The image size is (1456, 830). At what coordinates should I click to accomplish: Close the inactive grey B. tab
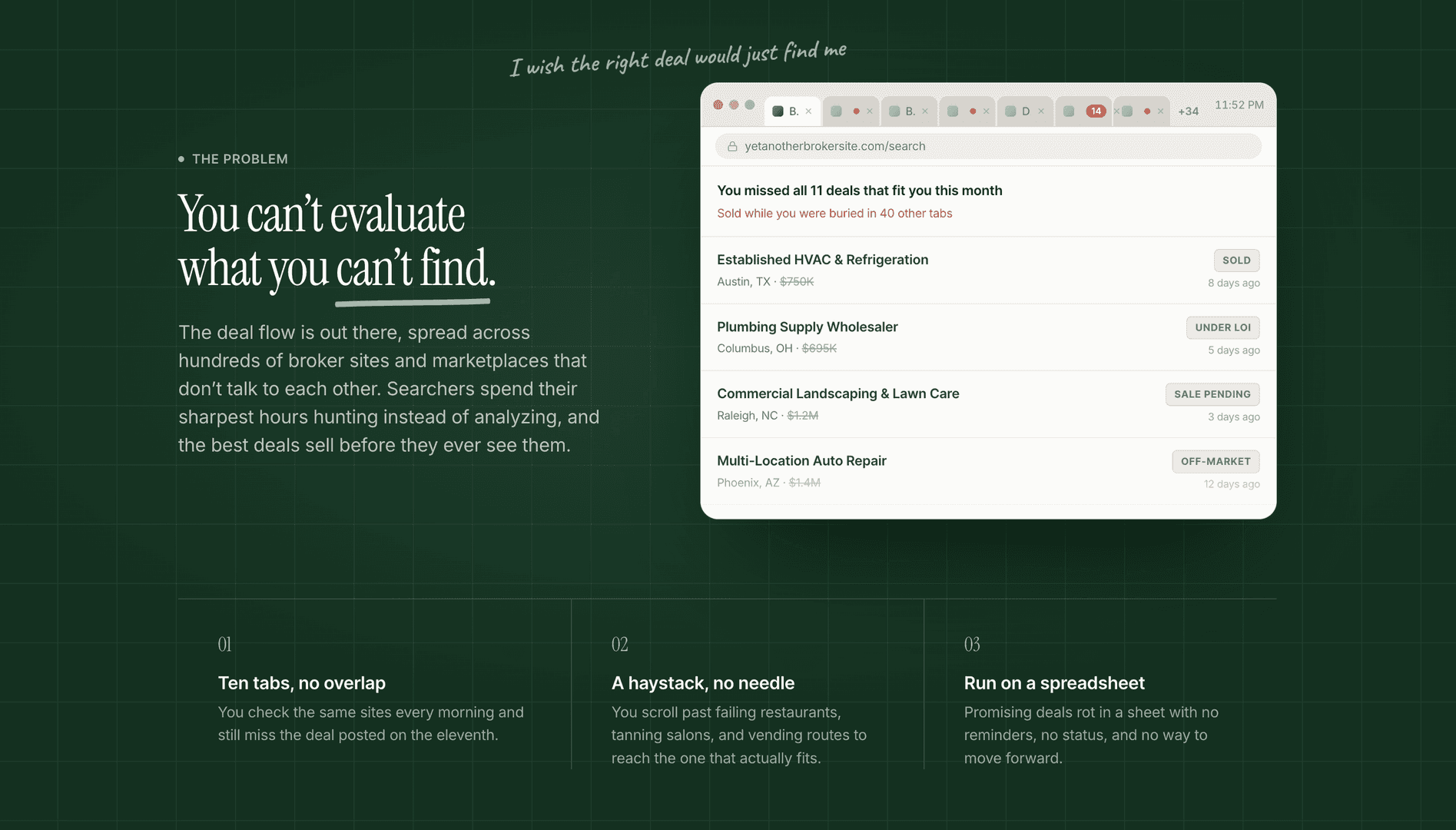point(925,111)
